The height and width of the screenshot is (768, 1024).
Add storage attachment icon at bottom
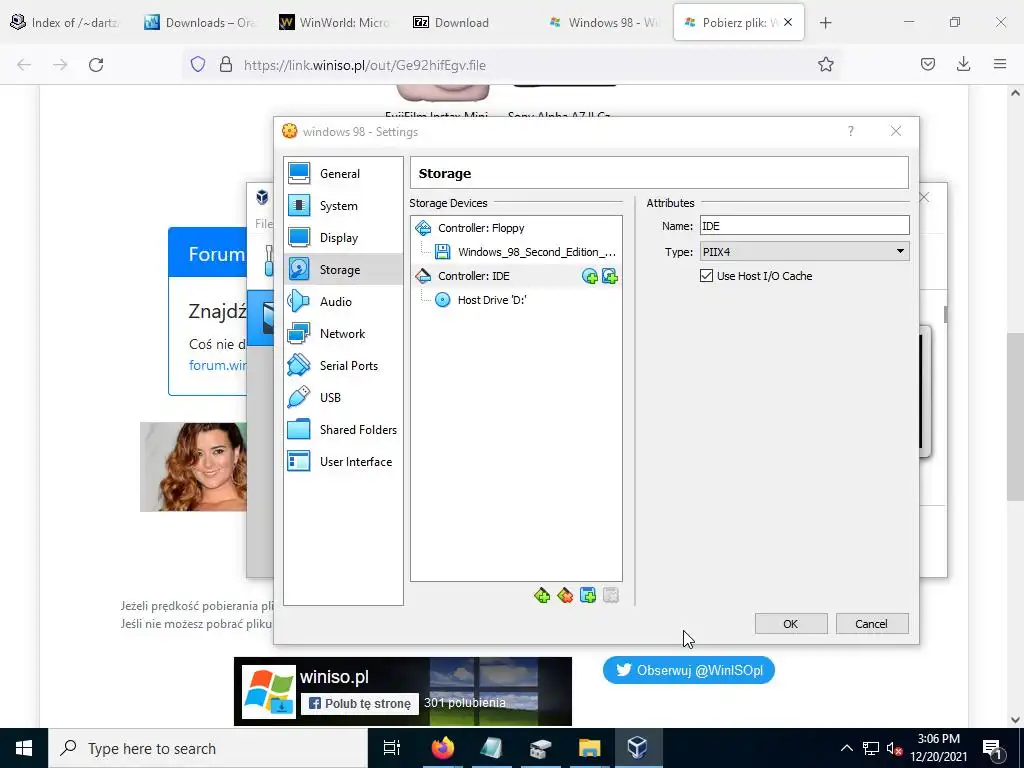(x=588, y=596)
